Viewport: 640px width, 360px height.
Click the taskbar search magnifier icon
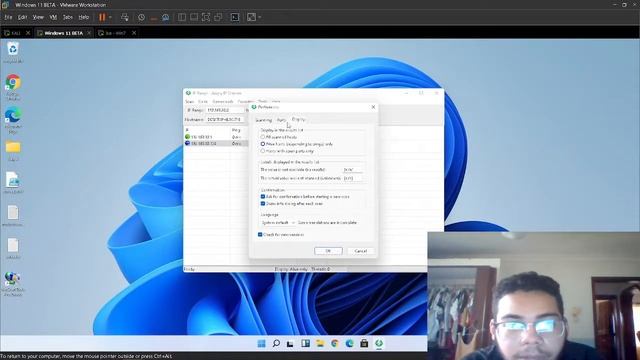[276, 343]
